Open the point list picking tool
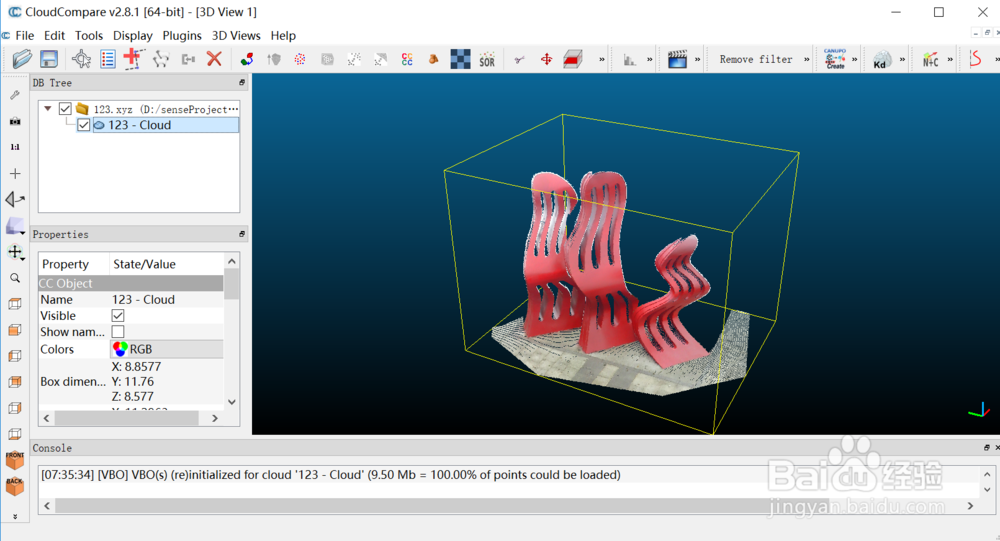 pyautogui.click(x=108, y=59)
